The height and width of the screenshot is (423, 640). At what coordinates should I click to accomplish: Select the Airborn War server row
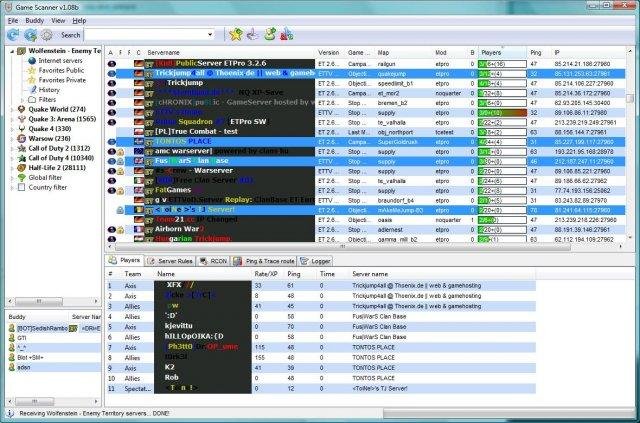pyautogui.click(x=365, y=229)
